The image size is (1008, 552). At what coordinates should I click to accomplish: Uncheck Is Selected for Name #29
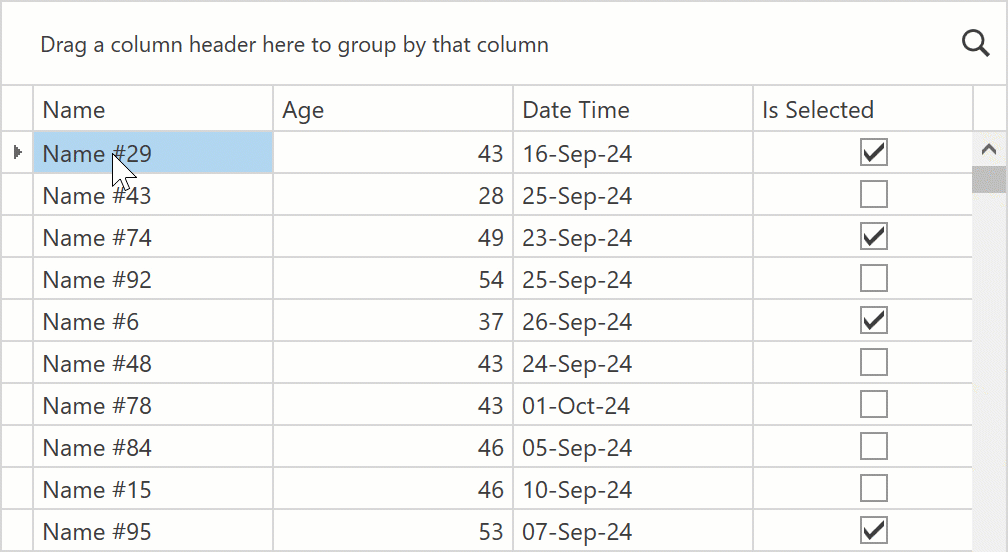(874, 152)
